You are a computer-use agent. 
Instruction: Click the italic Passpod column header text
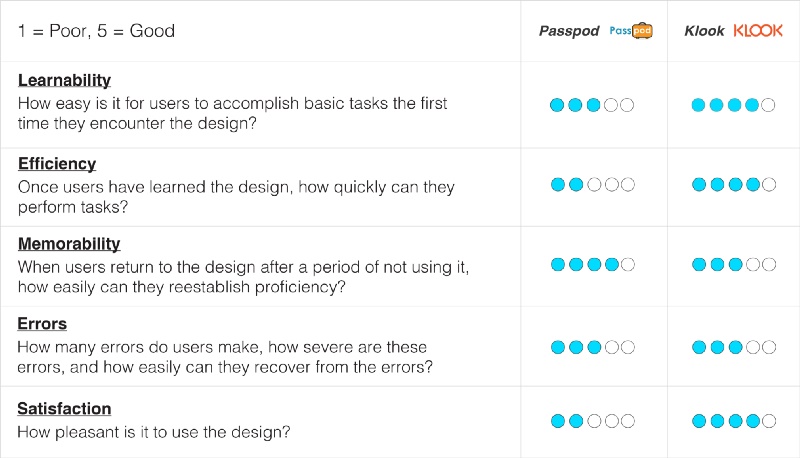(x=569, y=31)
